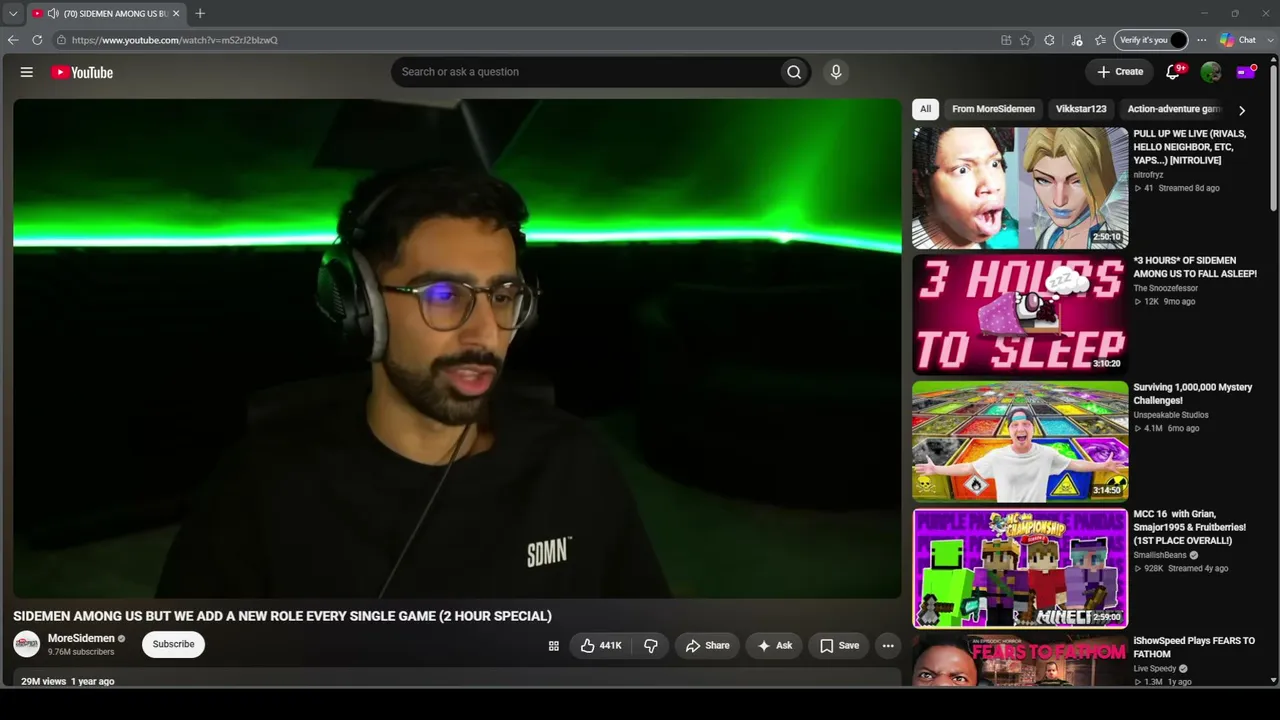The height and width of the screenshot is (720, 1280).
Task: Mute the tab using the speaker icon
Action: tap(52, 13)
